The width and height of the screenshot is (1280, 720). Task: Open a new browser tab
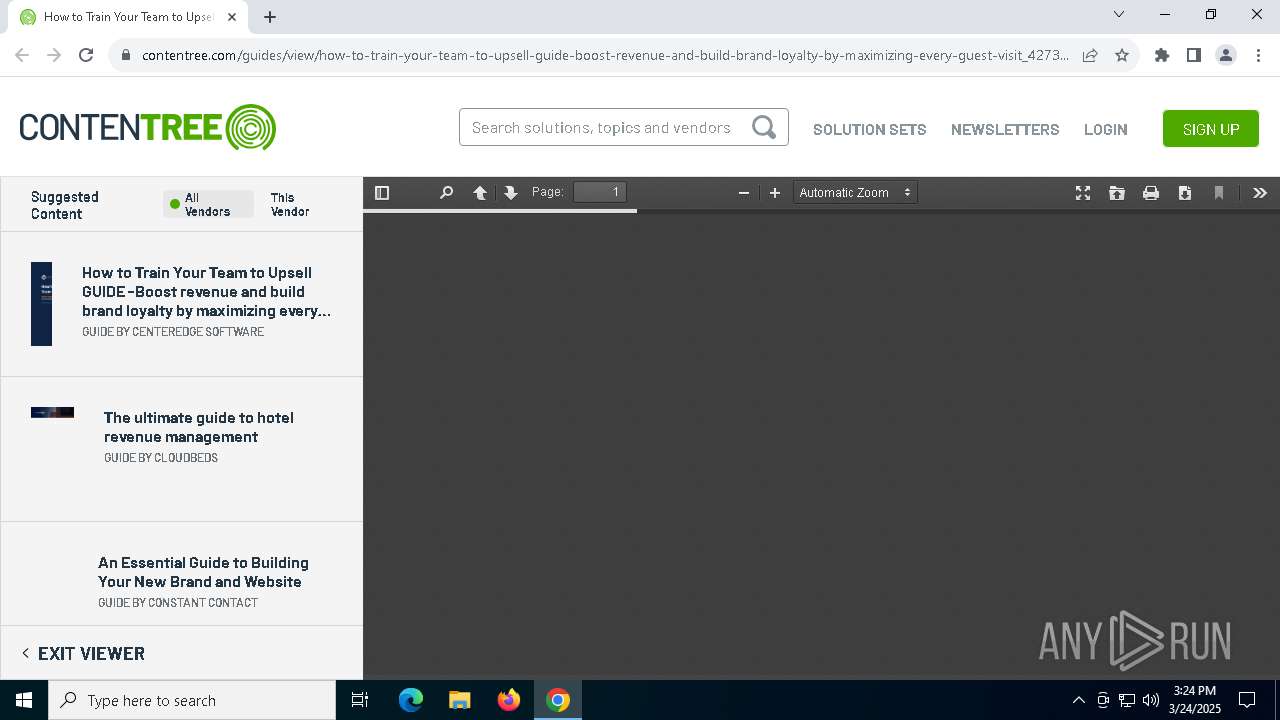click(x=270, y=17)
